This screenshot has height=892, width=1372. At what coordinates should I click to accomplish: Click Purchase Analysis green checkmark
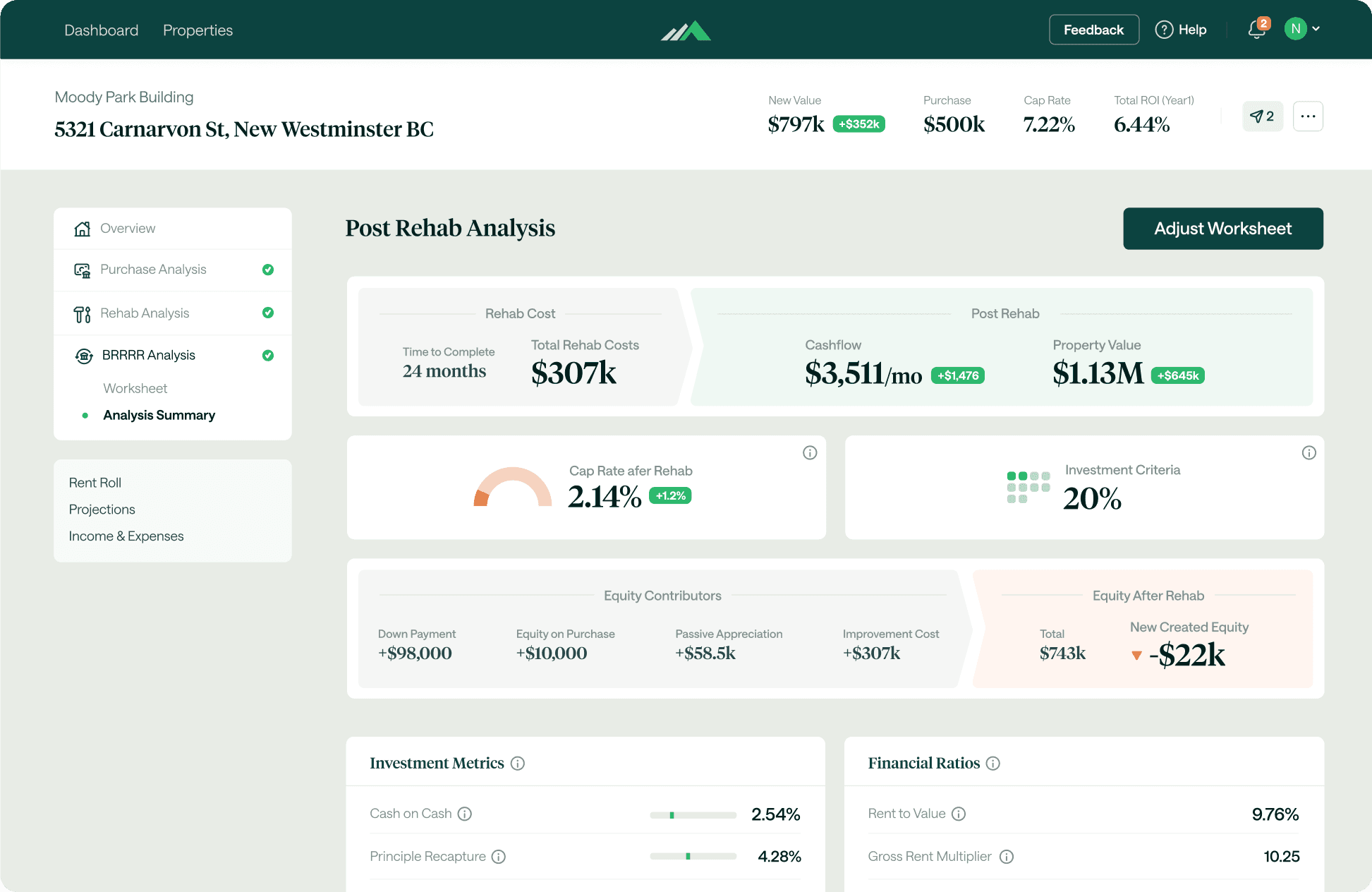tap(268, 270)
